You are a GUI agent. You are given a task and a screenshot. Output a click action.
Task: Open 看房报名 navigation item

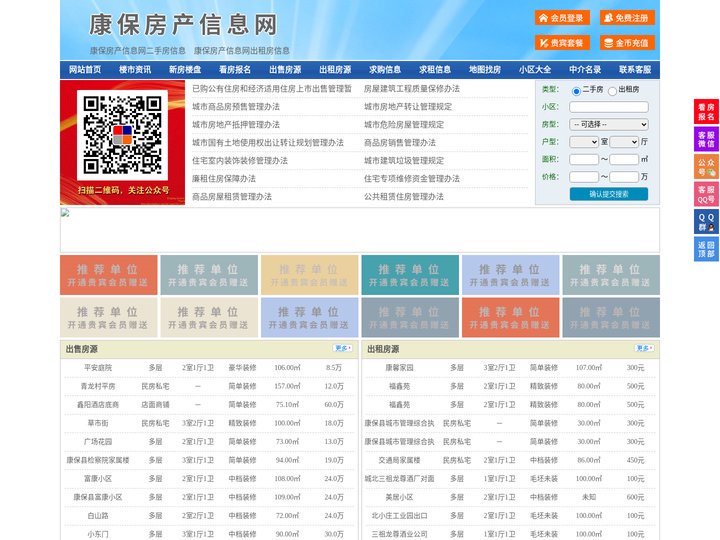pyautogui.click(x=235, y=70)
